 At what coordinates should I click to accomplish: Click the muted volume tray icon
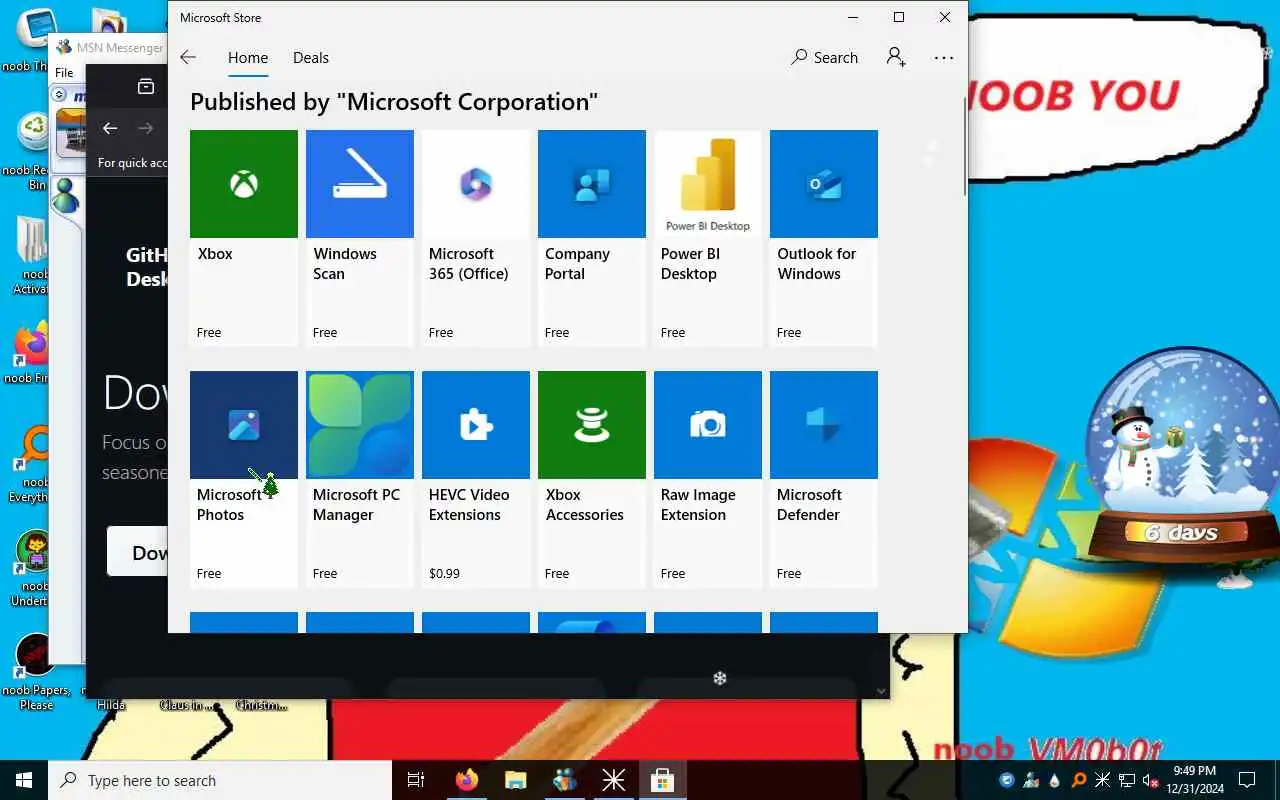click(x=1150, y=780)
